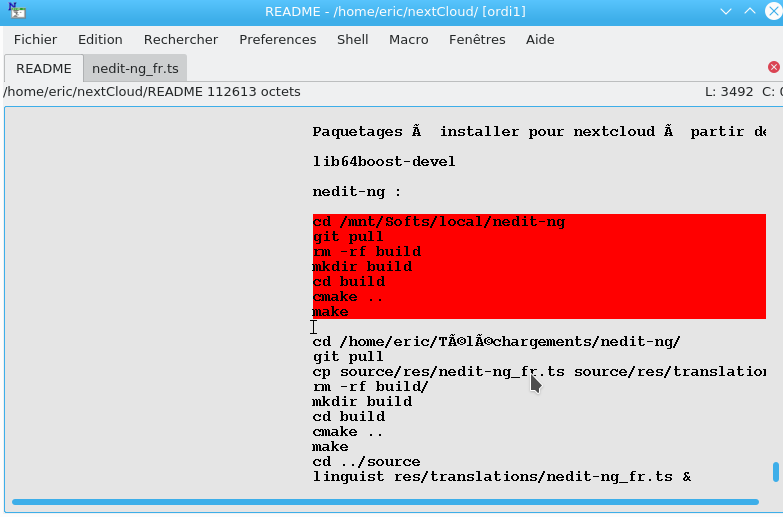Image resolution: width=783 pixels, height=517 pixels.
Task: Close the README window
Action: 774,11
